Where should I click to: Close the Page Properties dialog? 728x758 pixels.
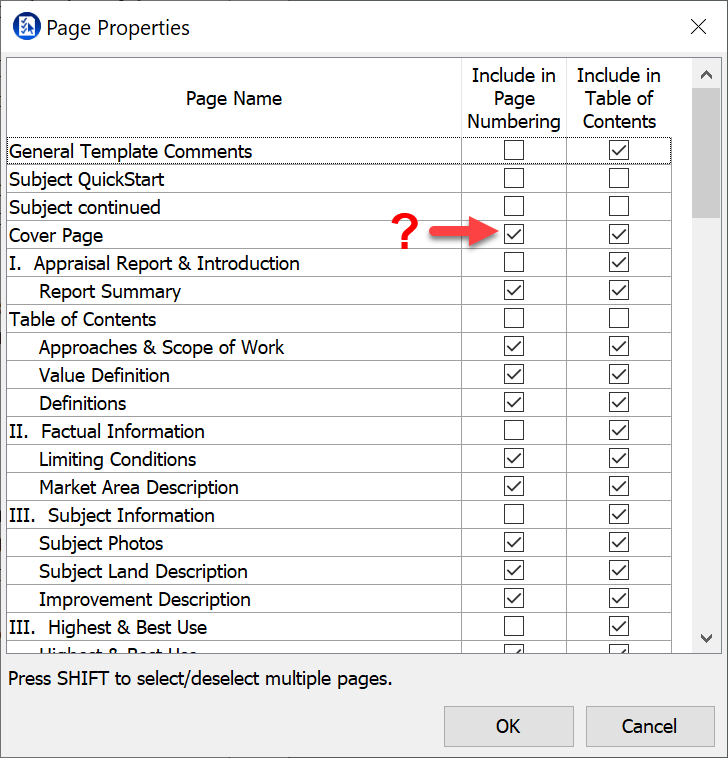(x=698, y=27)
